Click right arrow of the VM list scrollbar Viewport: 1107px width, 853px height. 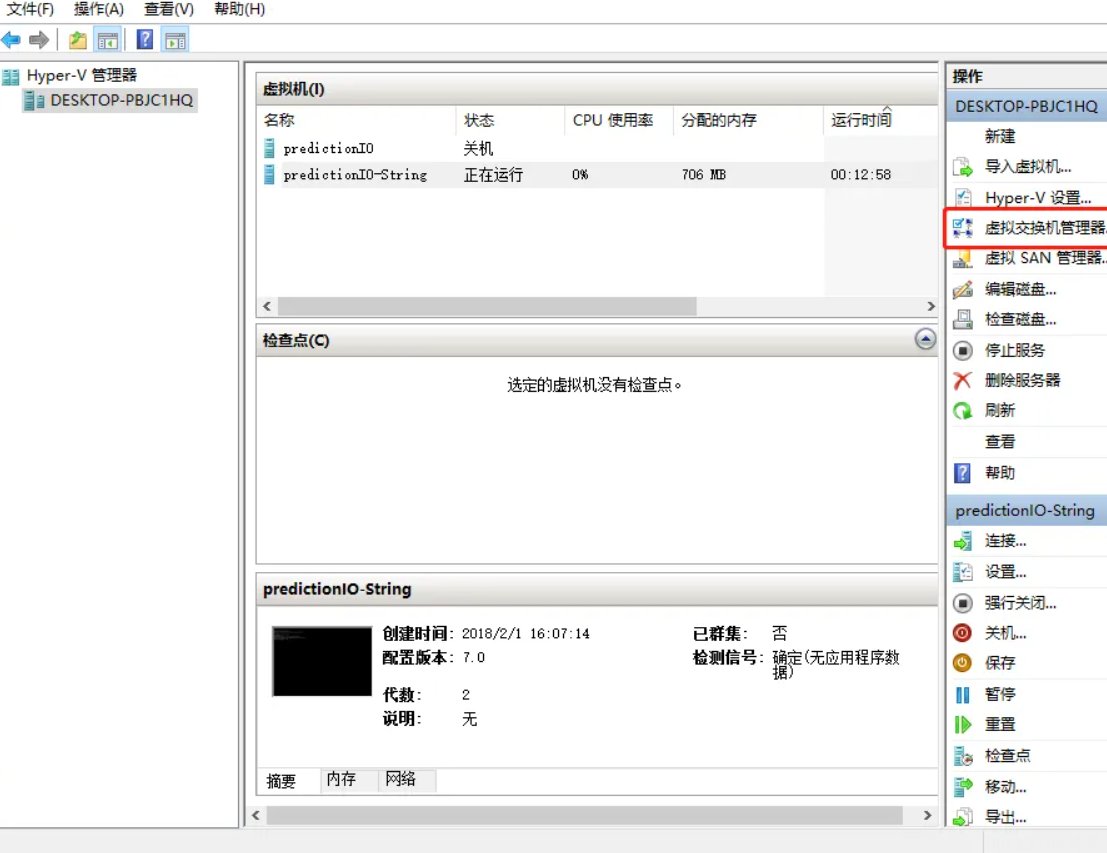point(931,306)
